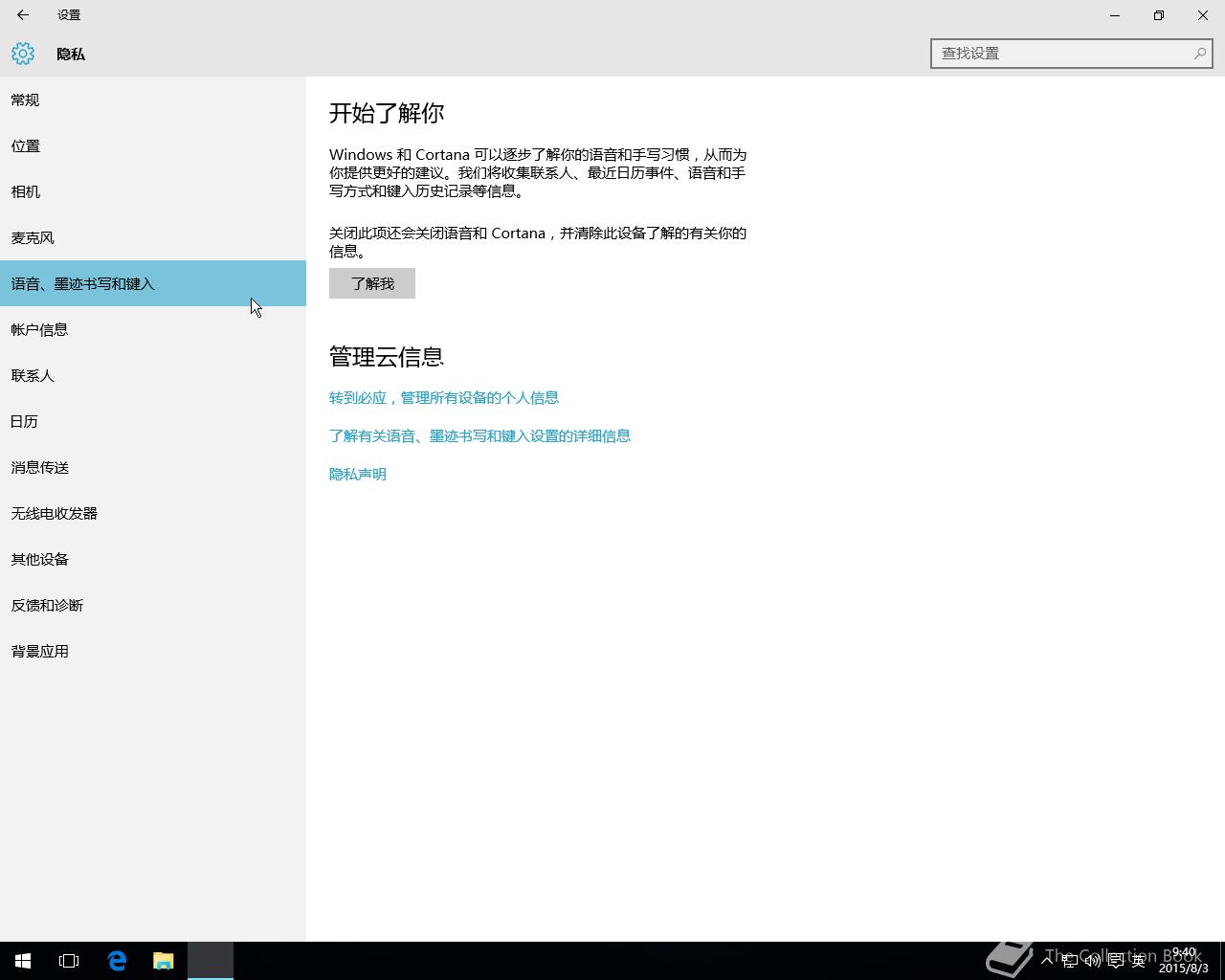1225x980 pixels.
Task: Open the 日历 privacy section
Action: point(153,421)
